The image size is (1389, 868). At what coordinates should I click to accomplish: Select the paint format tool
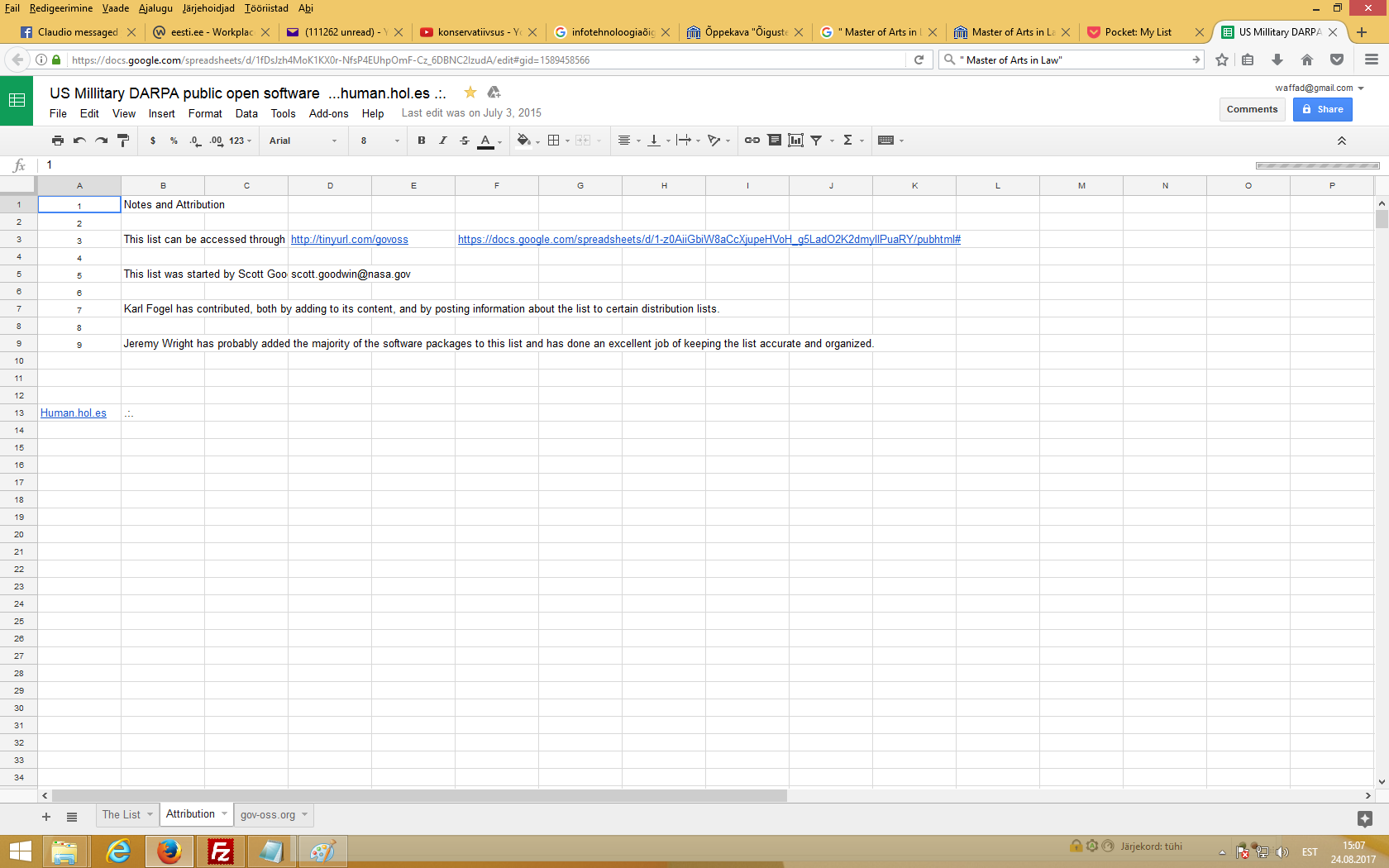tap(123, 141)
